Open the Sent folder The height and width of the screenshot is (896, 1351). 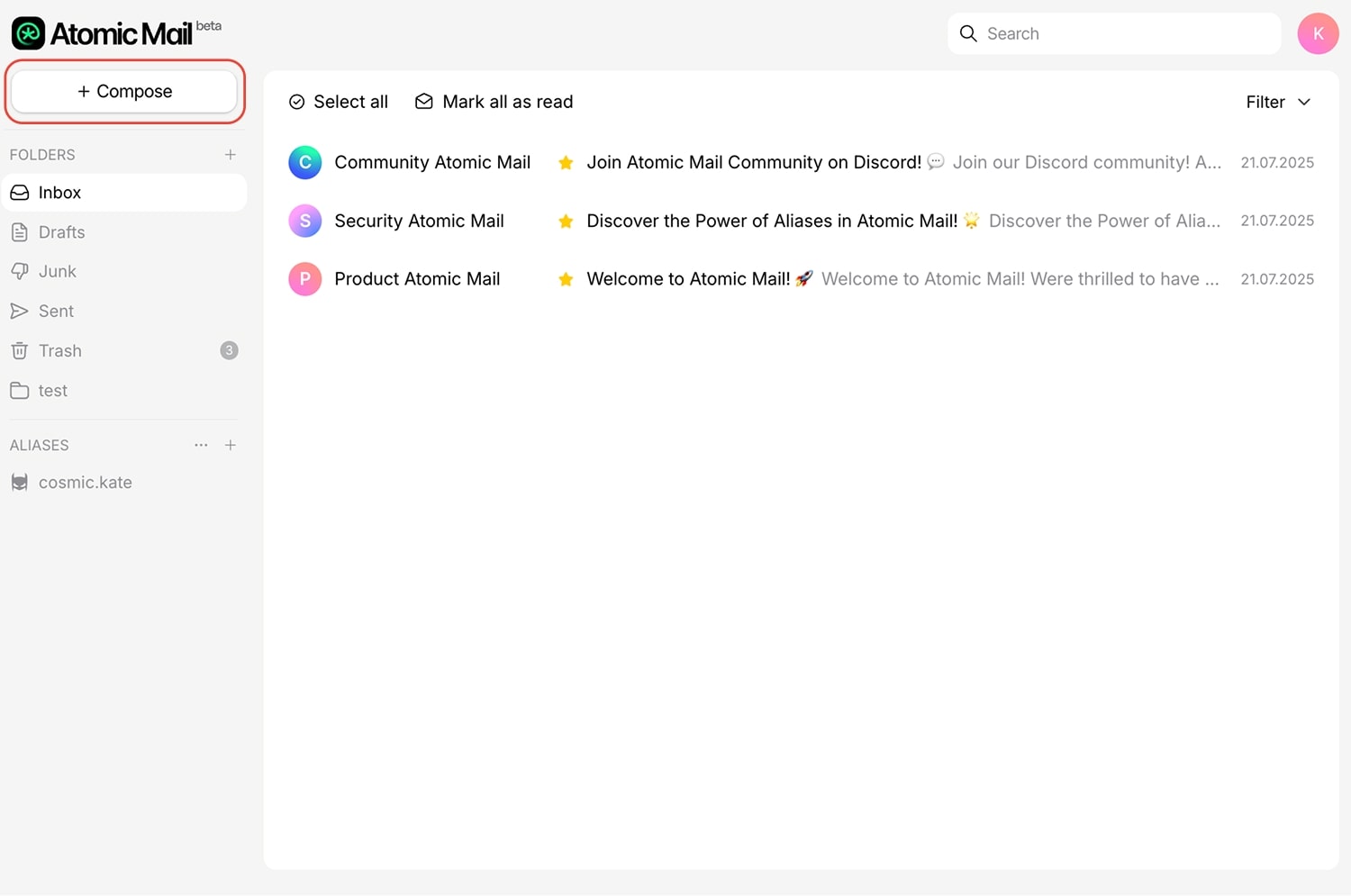[124, 311]
